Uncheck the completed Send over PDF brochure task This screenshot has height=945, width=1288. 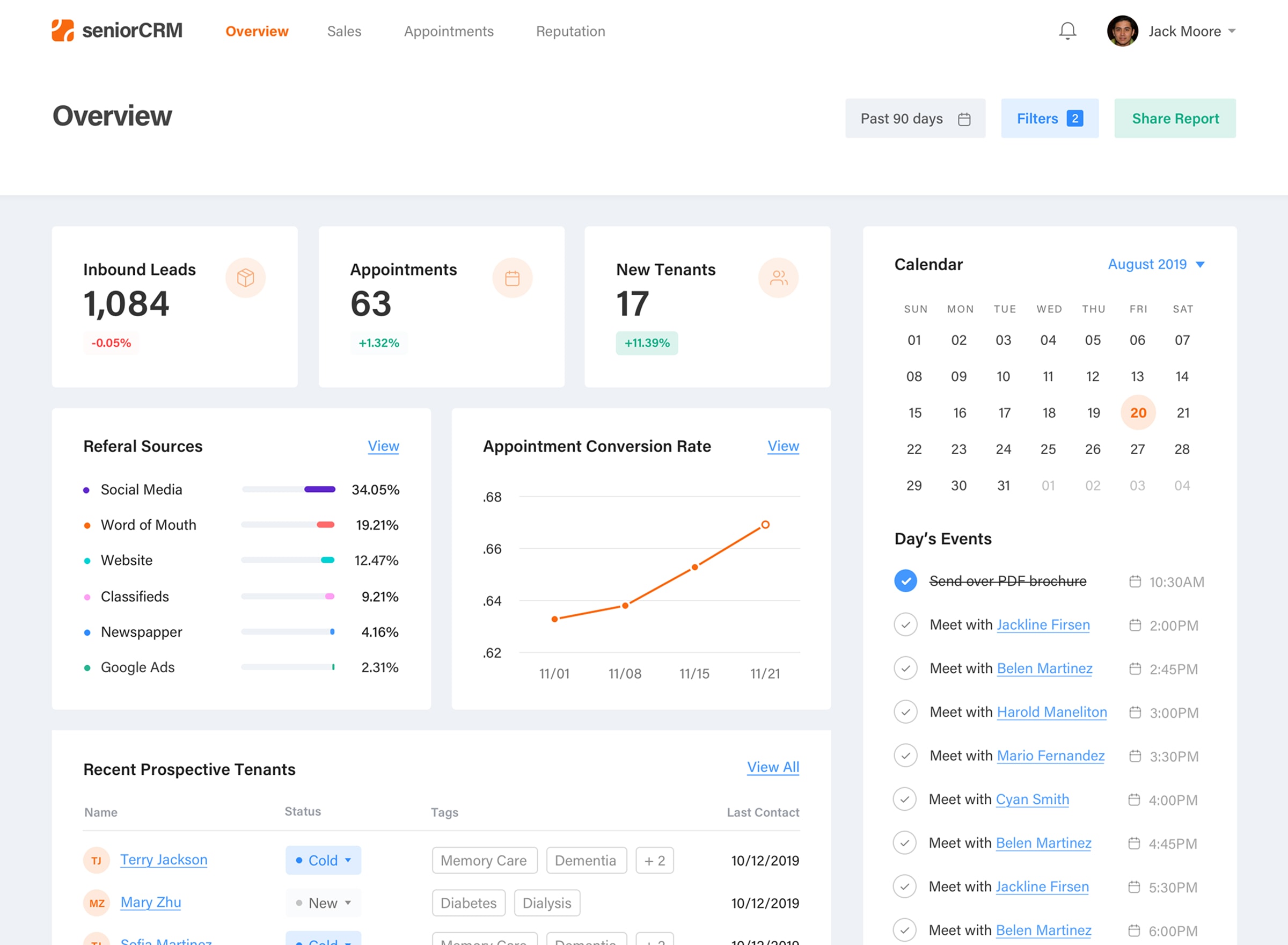pyautogui.click(x=905, y=580)
